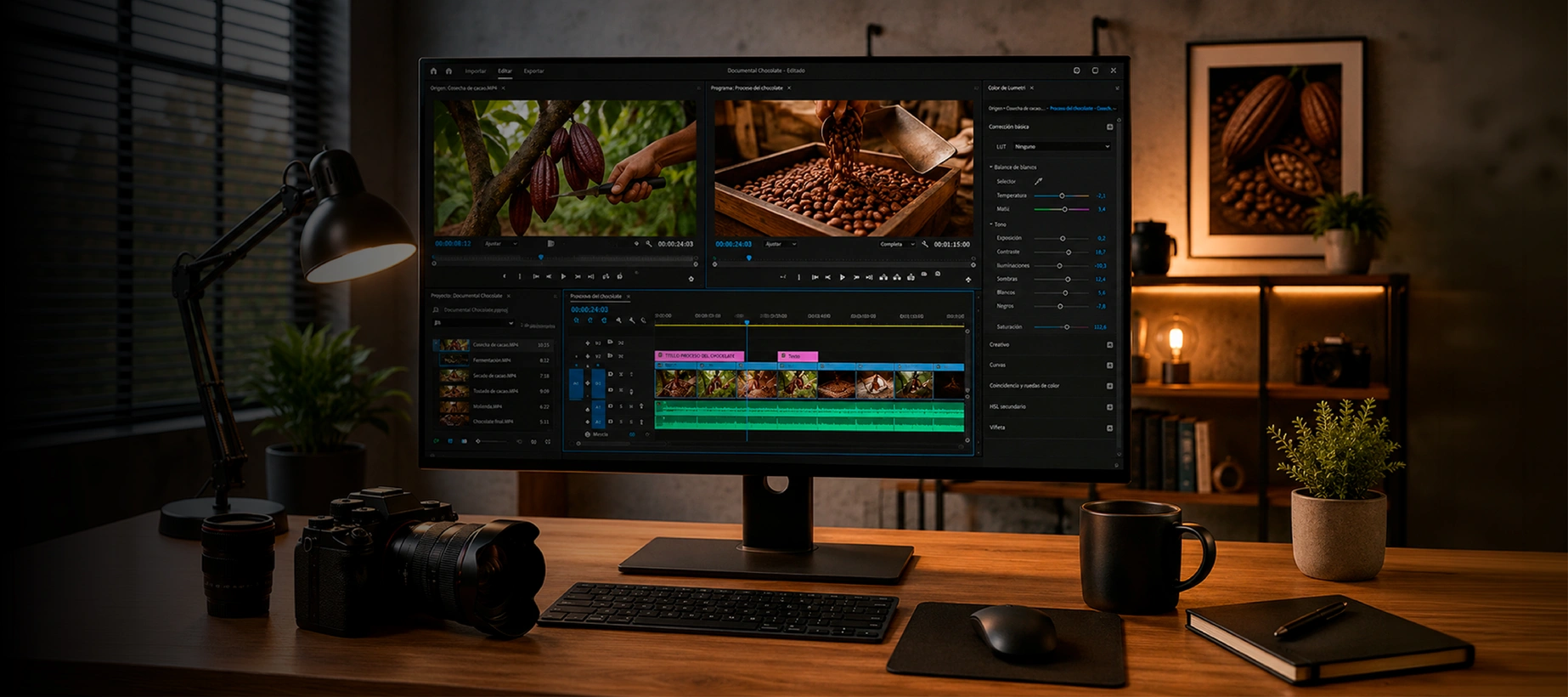
Task: Toggle the HSL secundario checkbox
Action: [1109, 407]
